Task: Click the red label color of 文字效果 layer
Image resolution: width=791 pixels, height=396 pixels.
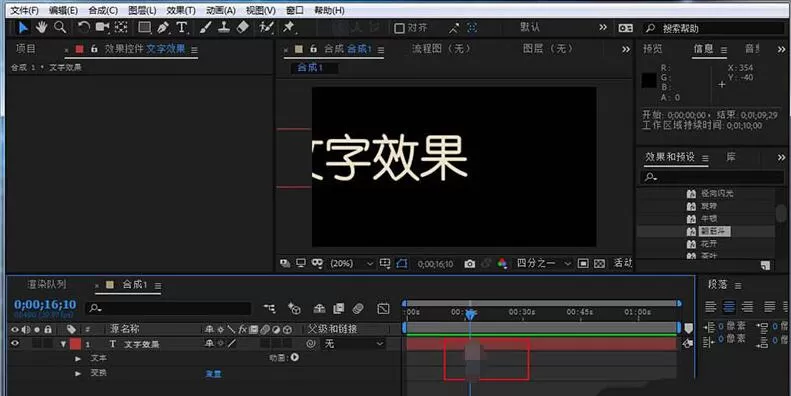Action: click(75, 344)
